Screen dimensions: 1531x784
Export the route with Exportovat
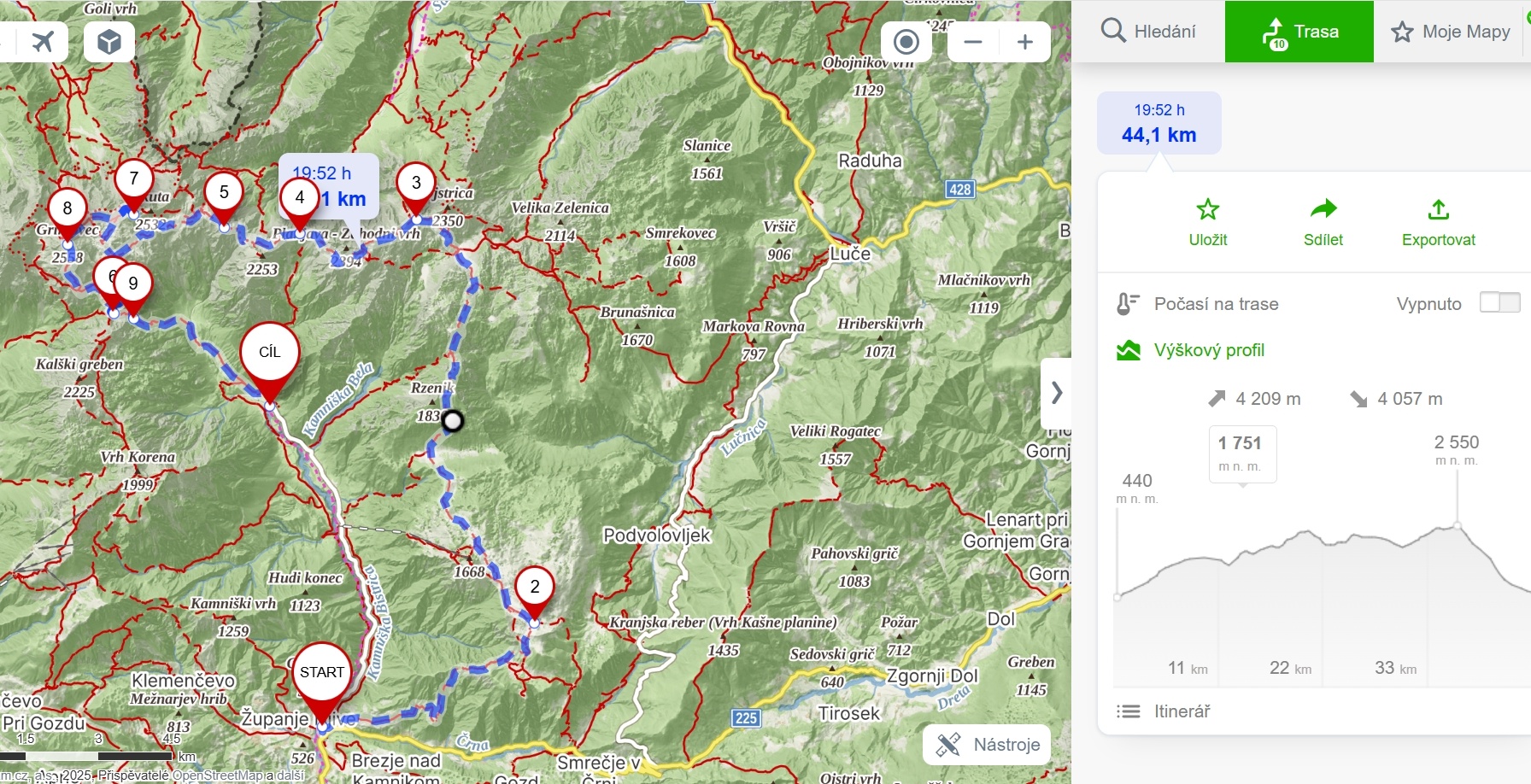1438,222
